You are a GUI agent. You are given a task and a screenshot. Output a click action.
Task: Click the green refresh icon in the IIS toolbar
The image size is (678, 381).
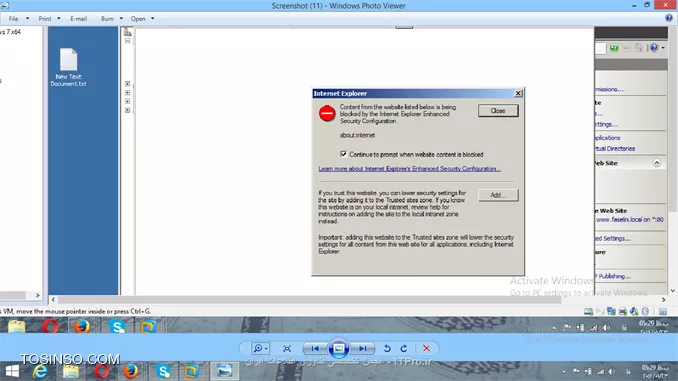pyautogui.click(x=614, y=48)
